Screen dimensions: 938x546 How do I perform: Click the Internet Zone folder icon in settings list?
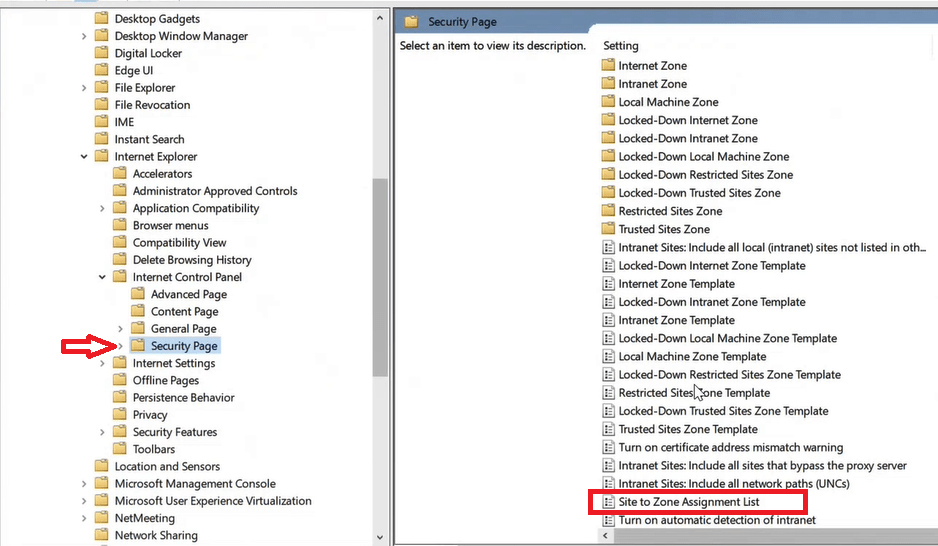tap(608, 66)
